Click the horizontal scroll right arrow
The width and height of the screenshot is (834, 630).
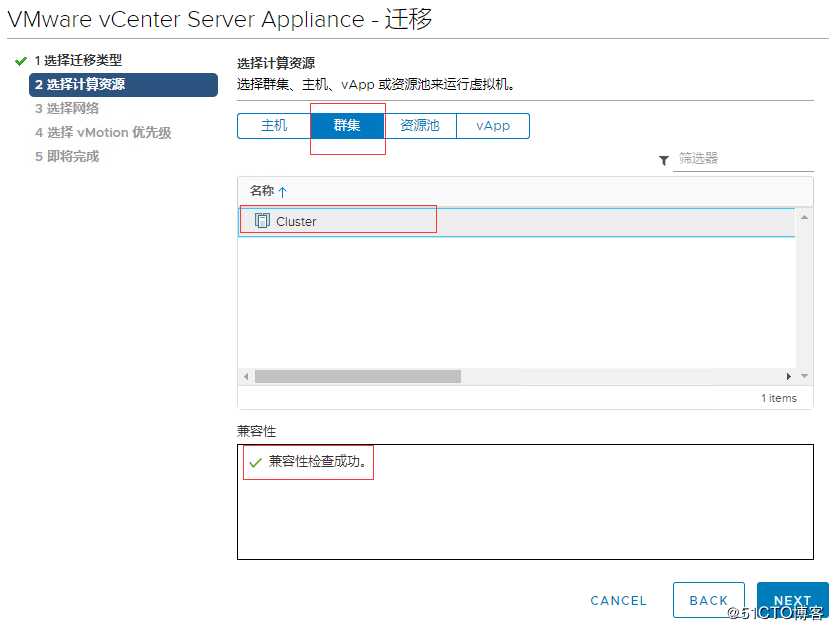789,376
